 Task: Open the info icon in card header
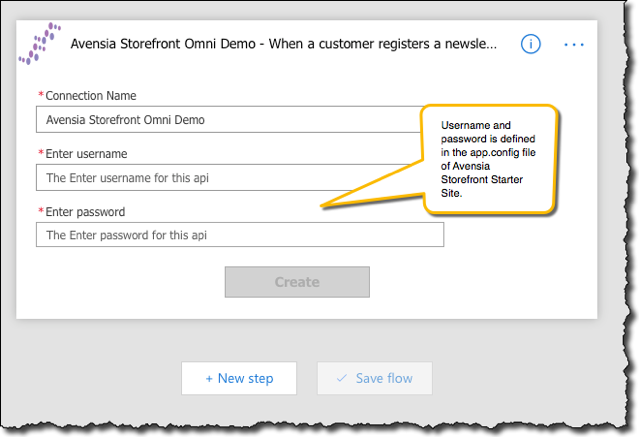coord(531,44)
